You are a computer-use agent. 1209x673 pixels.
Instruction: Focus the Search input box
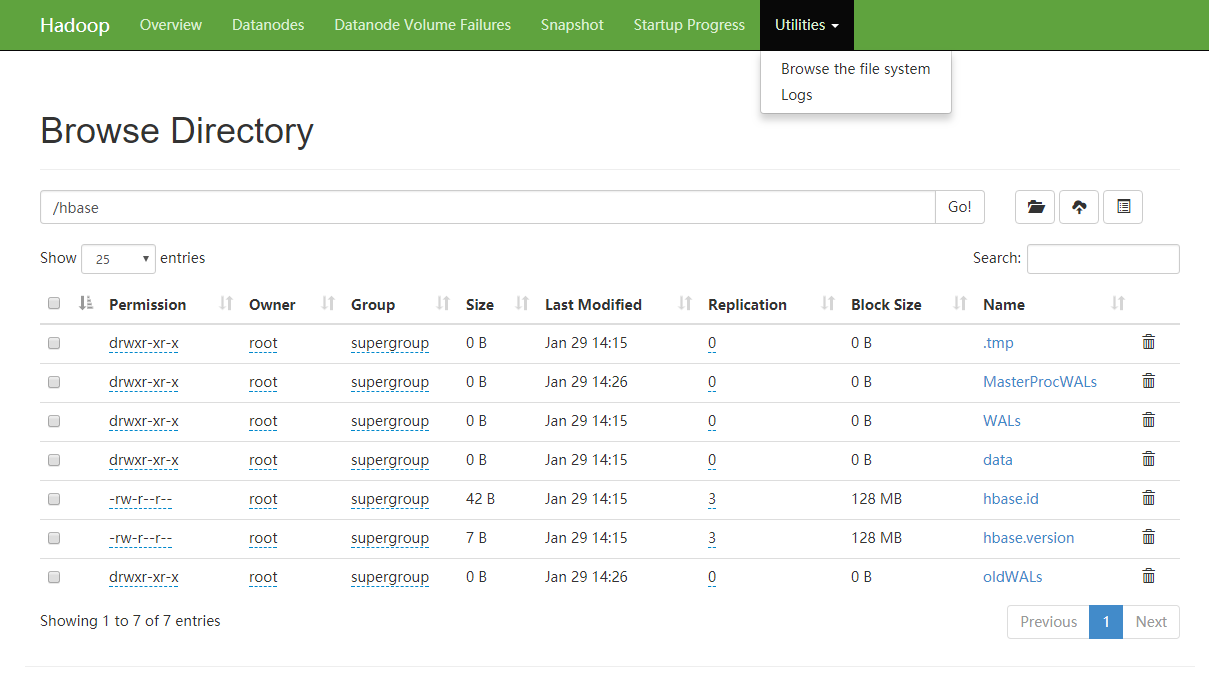1103,259
